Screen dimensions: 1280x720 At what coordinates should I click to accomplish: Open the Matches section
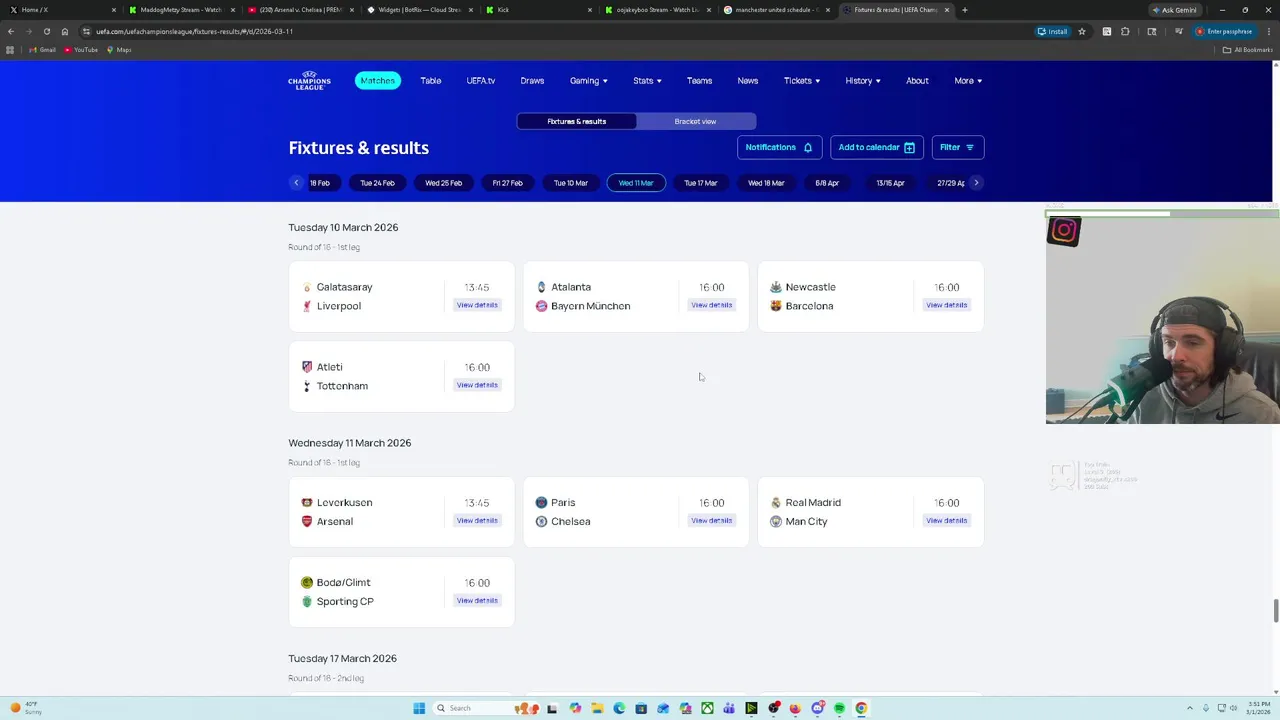[x=378, y=81]
